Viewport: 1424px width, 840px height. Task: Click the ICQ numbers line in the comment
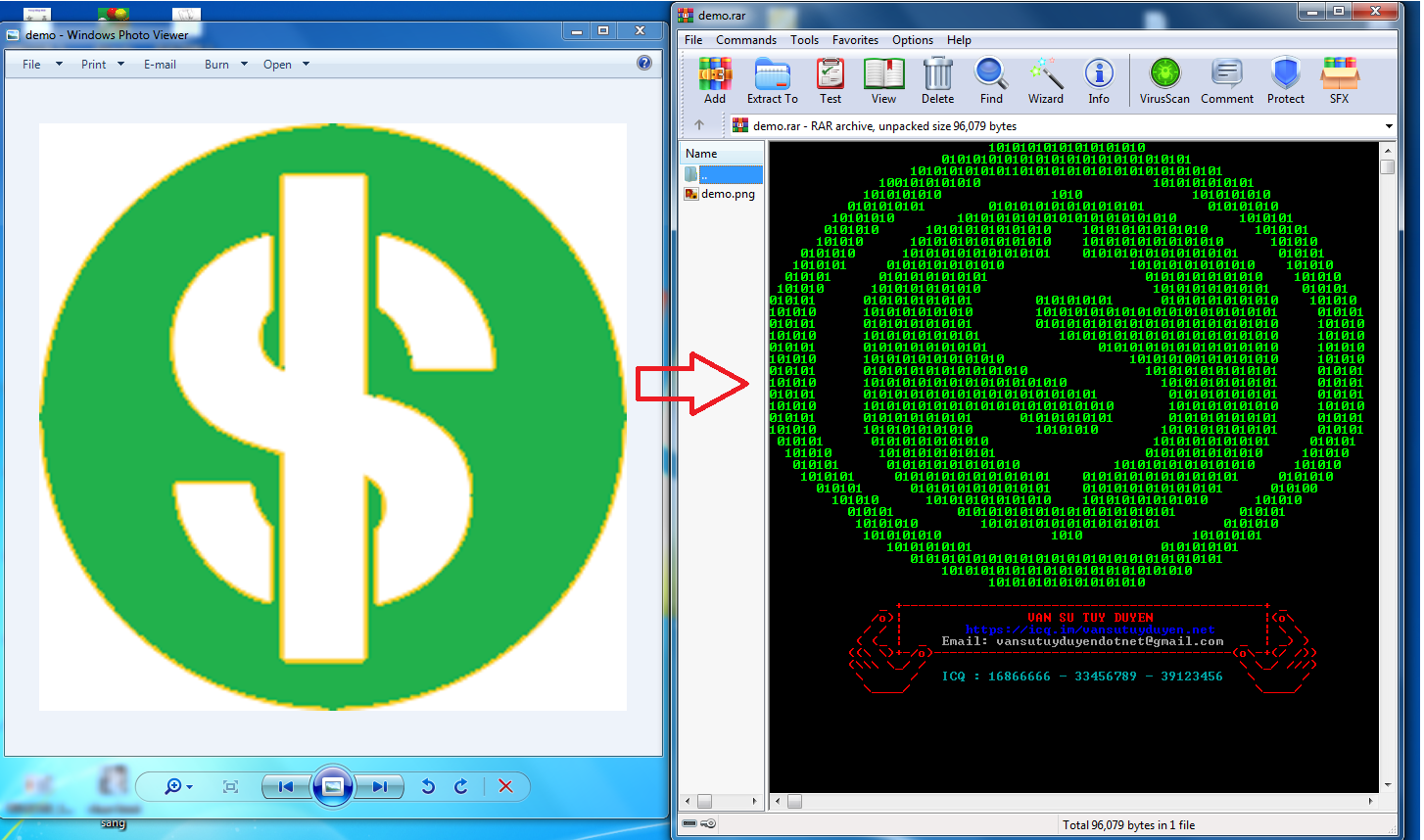[x=1082, y=677]
